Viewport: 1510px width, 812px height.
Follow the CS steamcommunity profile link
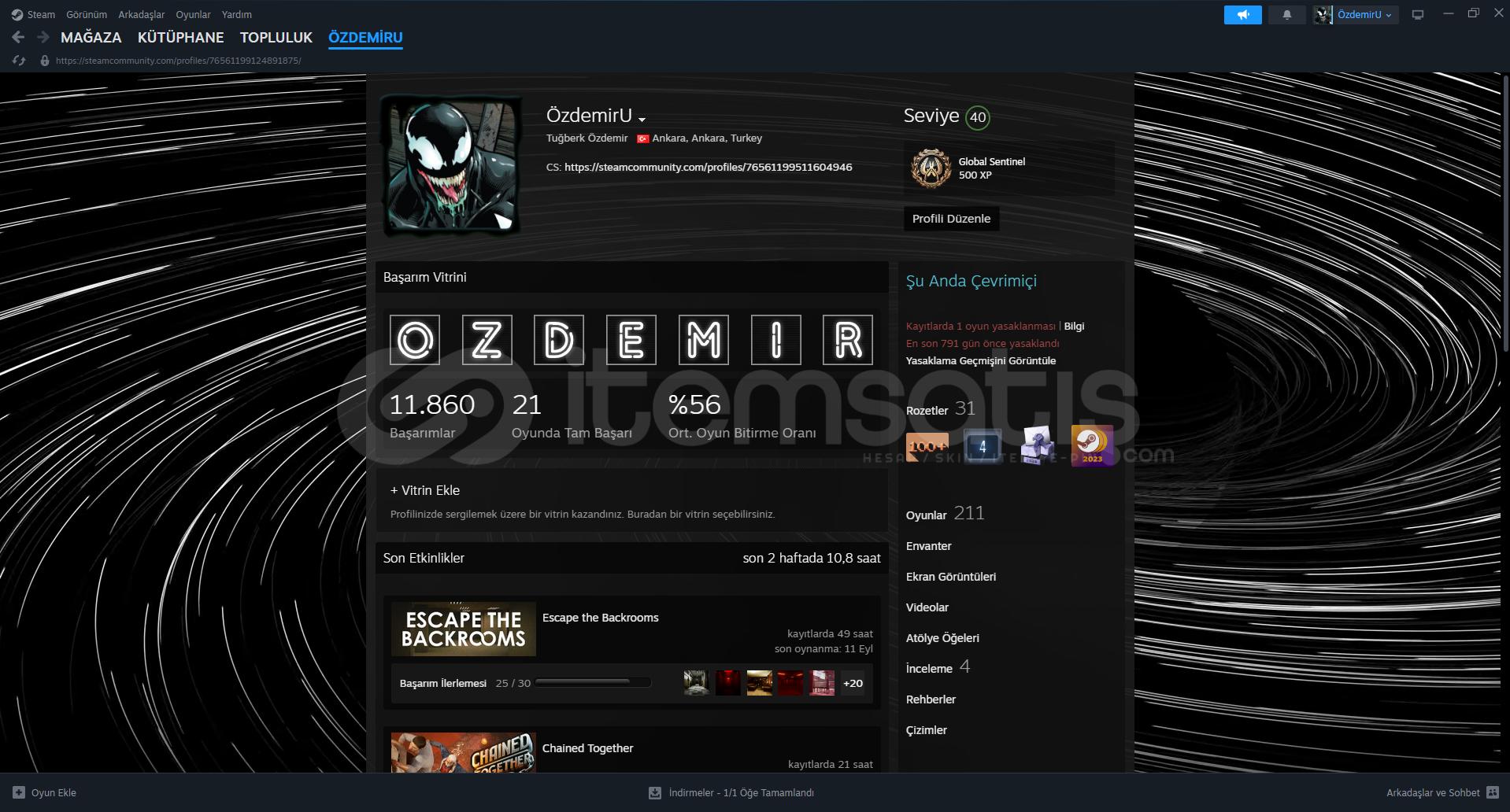[x=708, y=167]
